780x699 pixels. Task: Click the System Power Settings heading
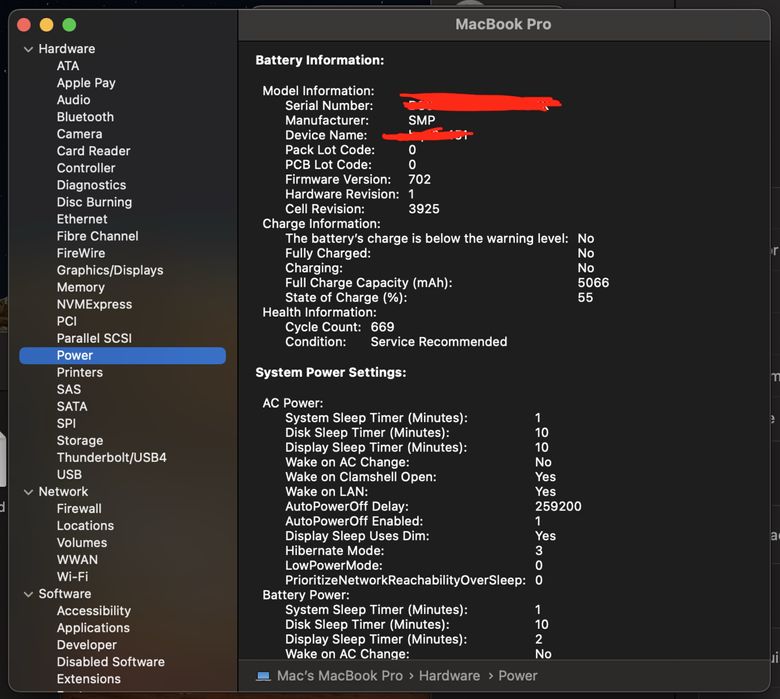(331, 373)
